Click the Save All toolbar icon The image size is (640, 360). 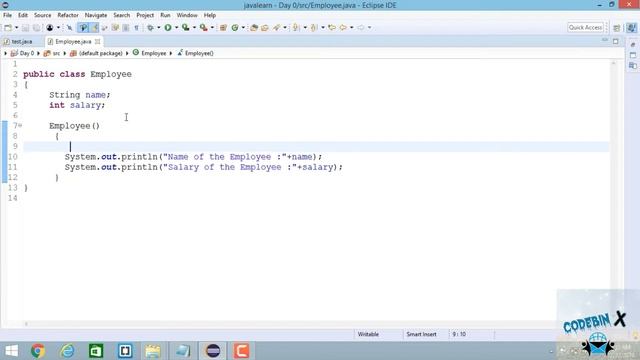[37, 28]
